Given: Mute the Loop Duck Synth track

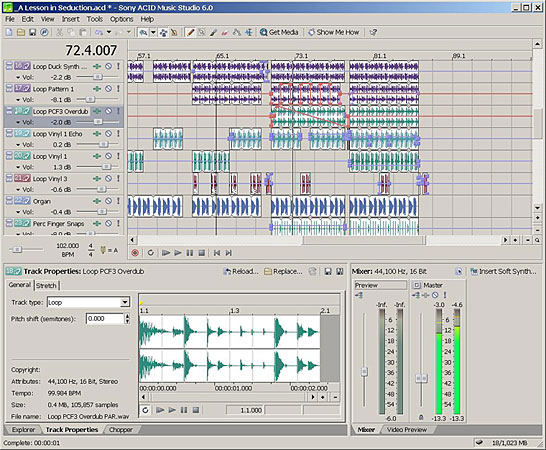Looking at the screenshot, I should (109, 66).
